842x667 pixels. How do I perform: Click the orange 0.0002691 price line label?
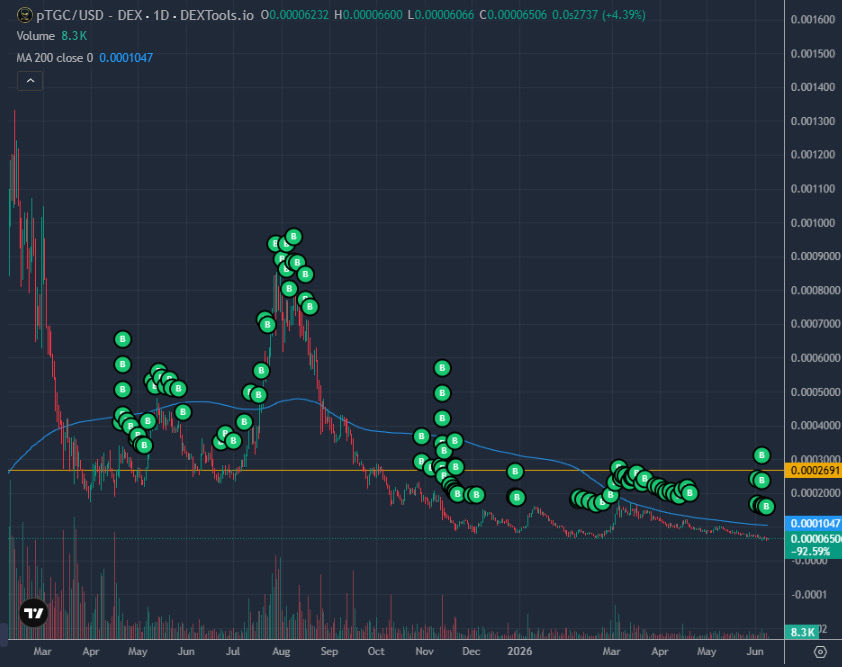click(x=814, y=470)
